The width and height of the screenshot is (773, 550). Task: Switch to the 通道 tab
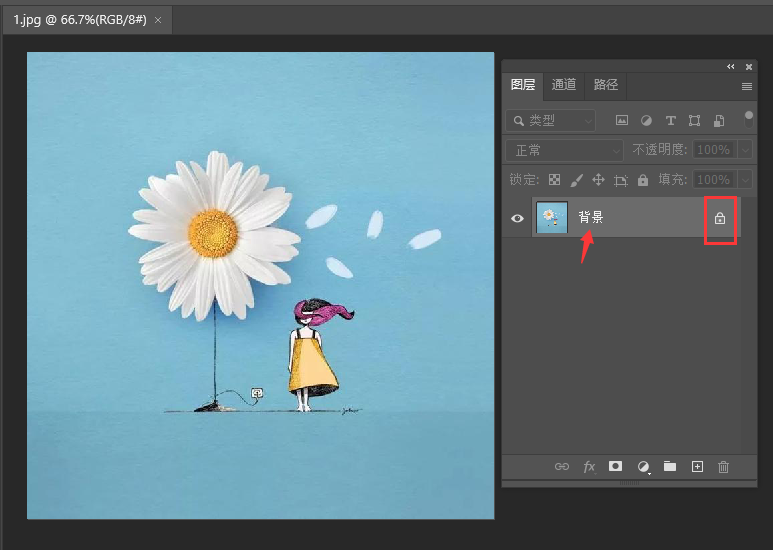[564, 85]
